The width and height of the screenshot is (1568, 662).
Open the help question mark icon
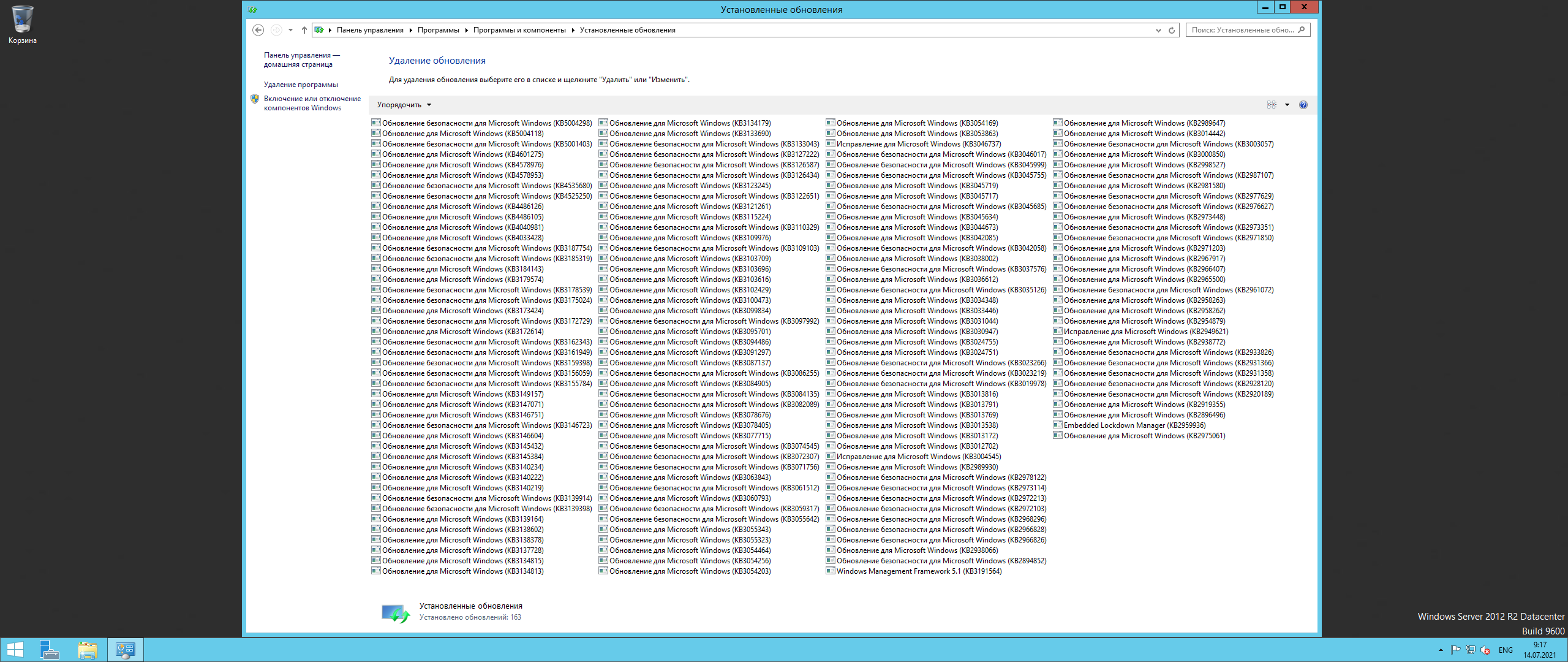coord(1303,105)
